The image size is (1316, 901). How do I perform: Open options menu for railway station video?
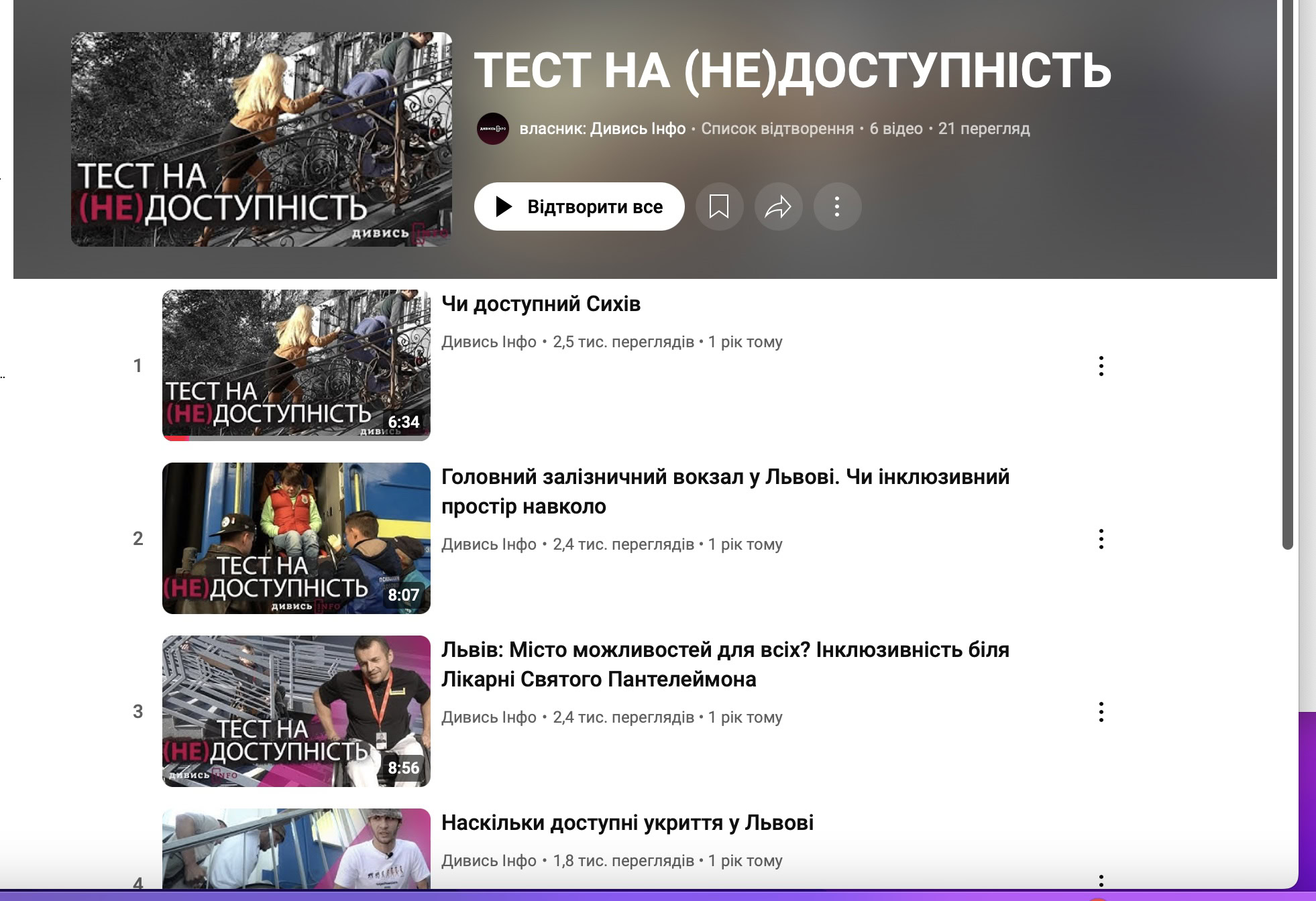pyautogui.click(x=1101, y=539)
